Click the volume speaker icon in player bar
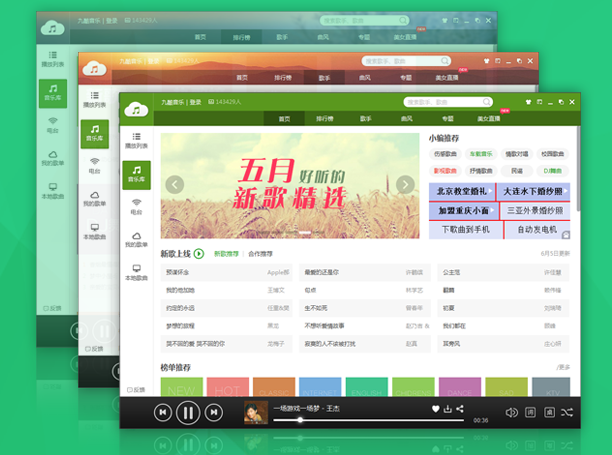 point(511,412)
